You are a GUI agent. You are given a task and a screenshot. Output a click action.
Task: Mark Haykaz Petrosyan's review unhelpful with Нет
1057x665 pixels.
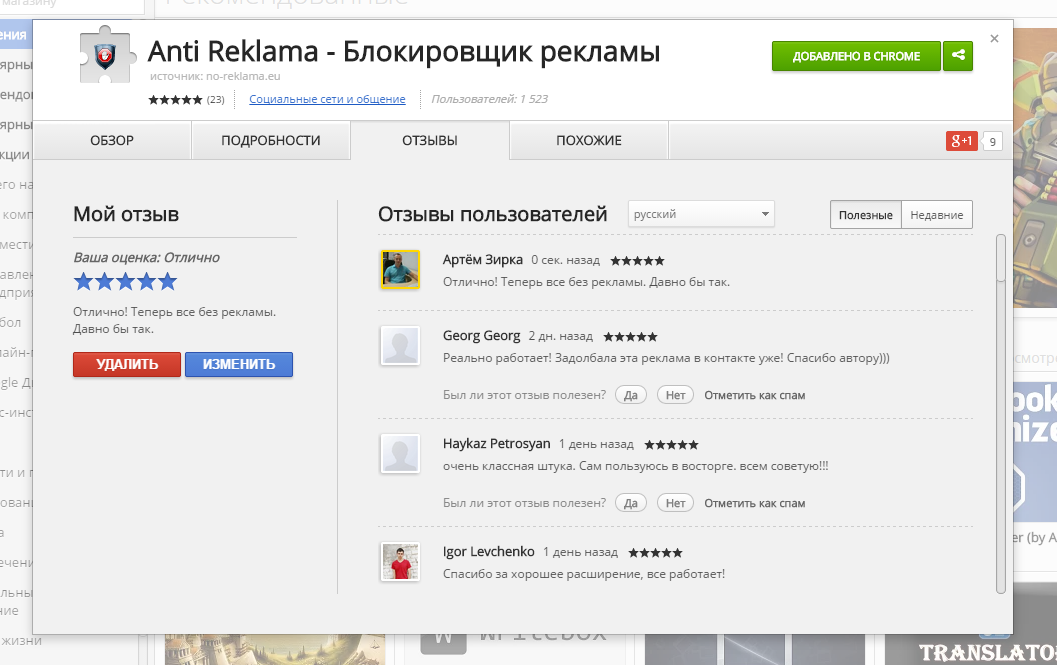coord(675,503)
